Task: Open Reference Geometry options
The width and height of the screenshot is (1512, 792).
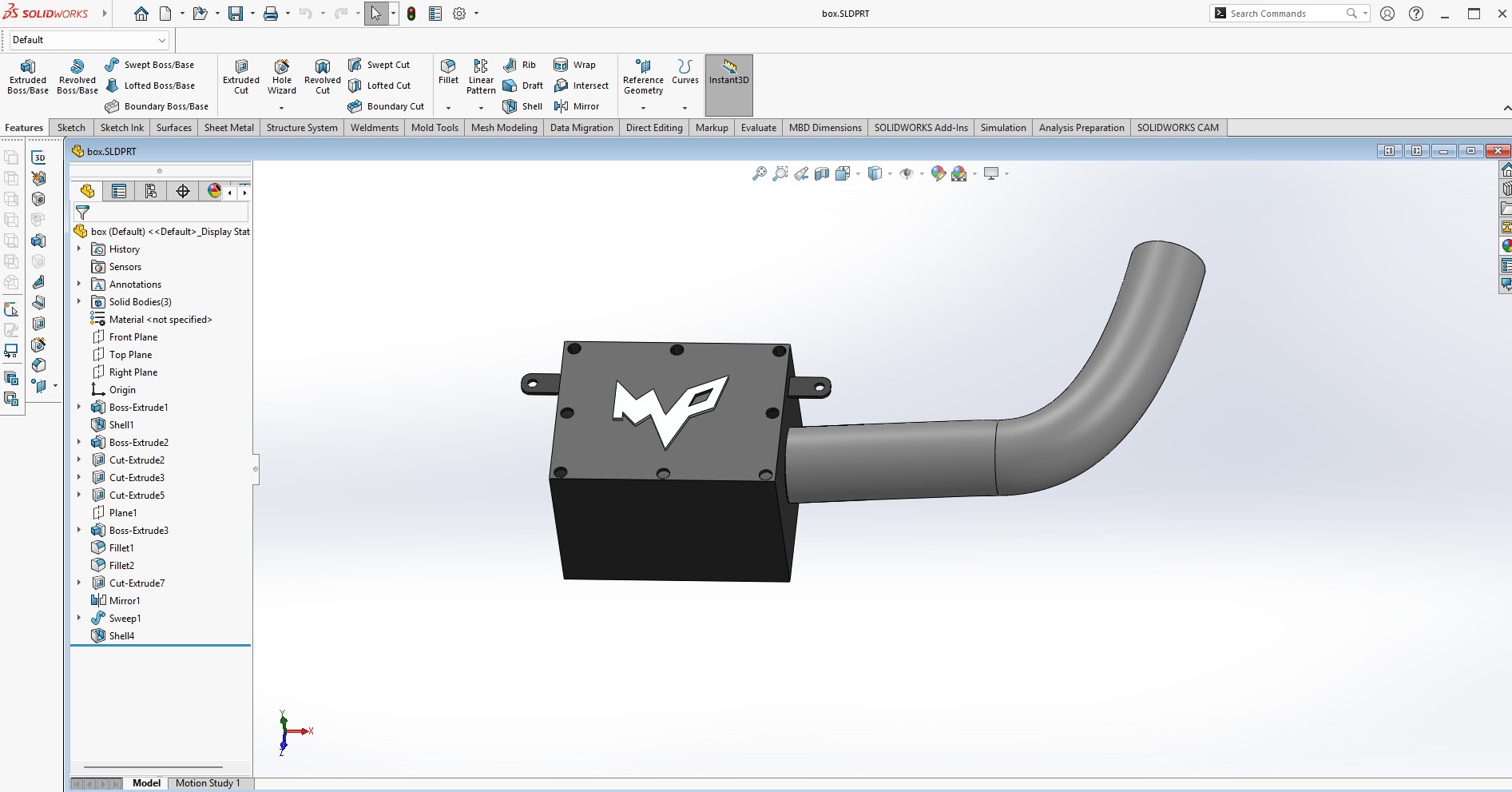Action: click(x=643, y=77)
